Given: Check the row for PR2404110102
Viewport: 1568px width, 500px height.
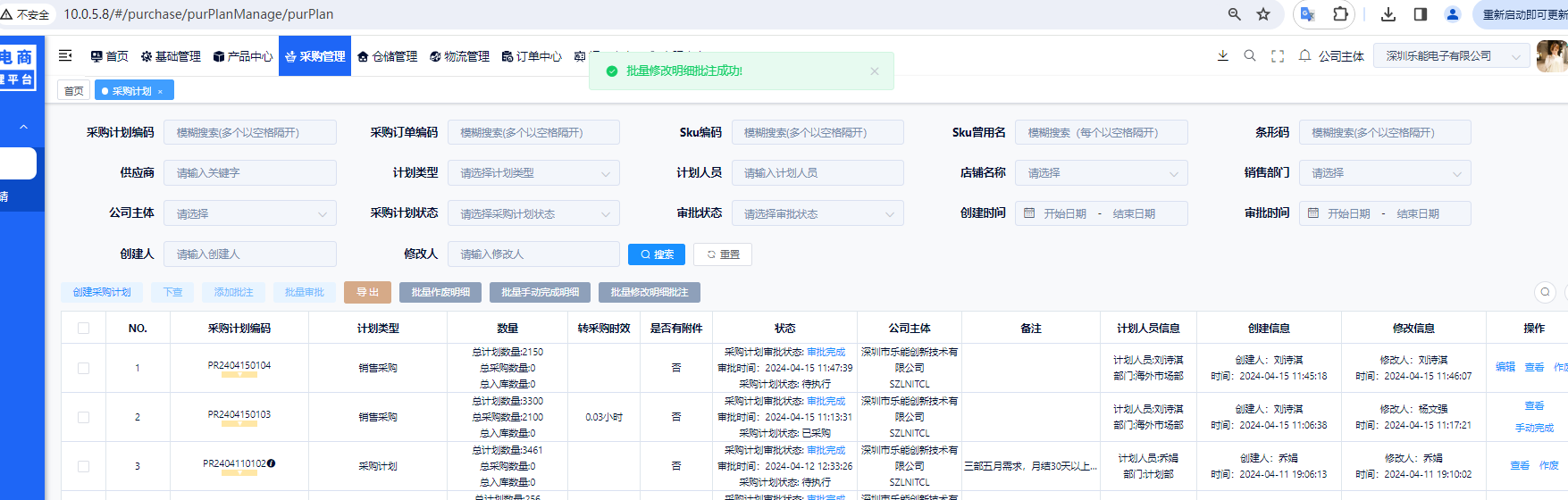Looking at the screenshot, I should [83, 466].
